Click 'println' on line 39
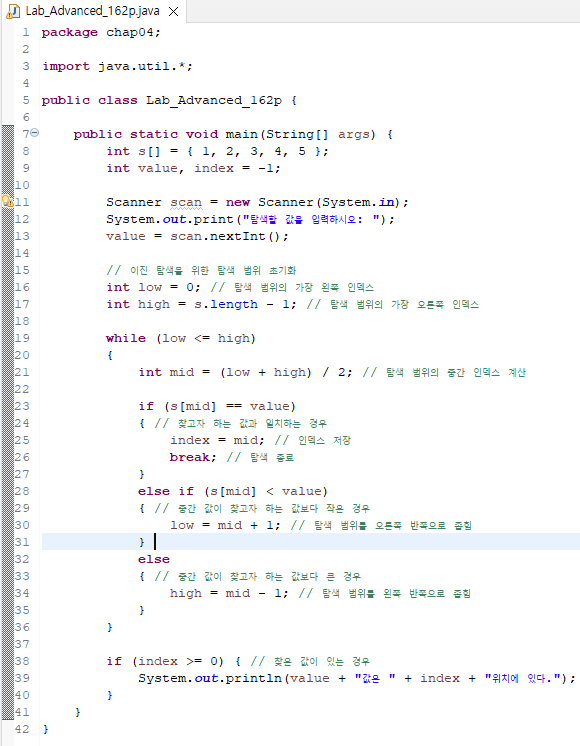This screenshot has width=580, height=746. [x=253, y=678]
